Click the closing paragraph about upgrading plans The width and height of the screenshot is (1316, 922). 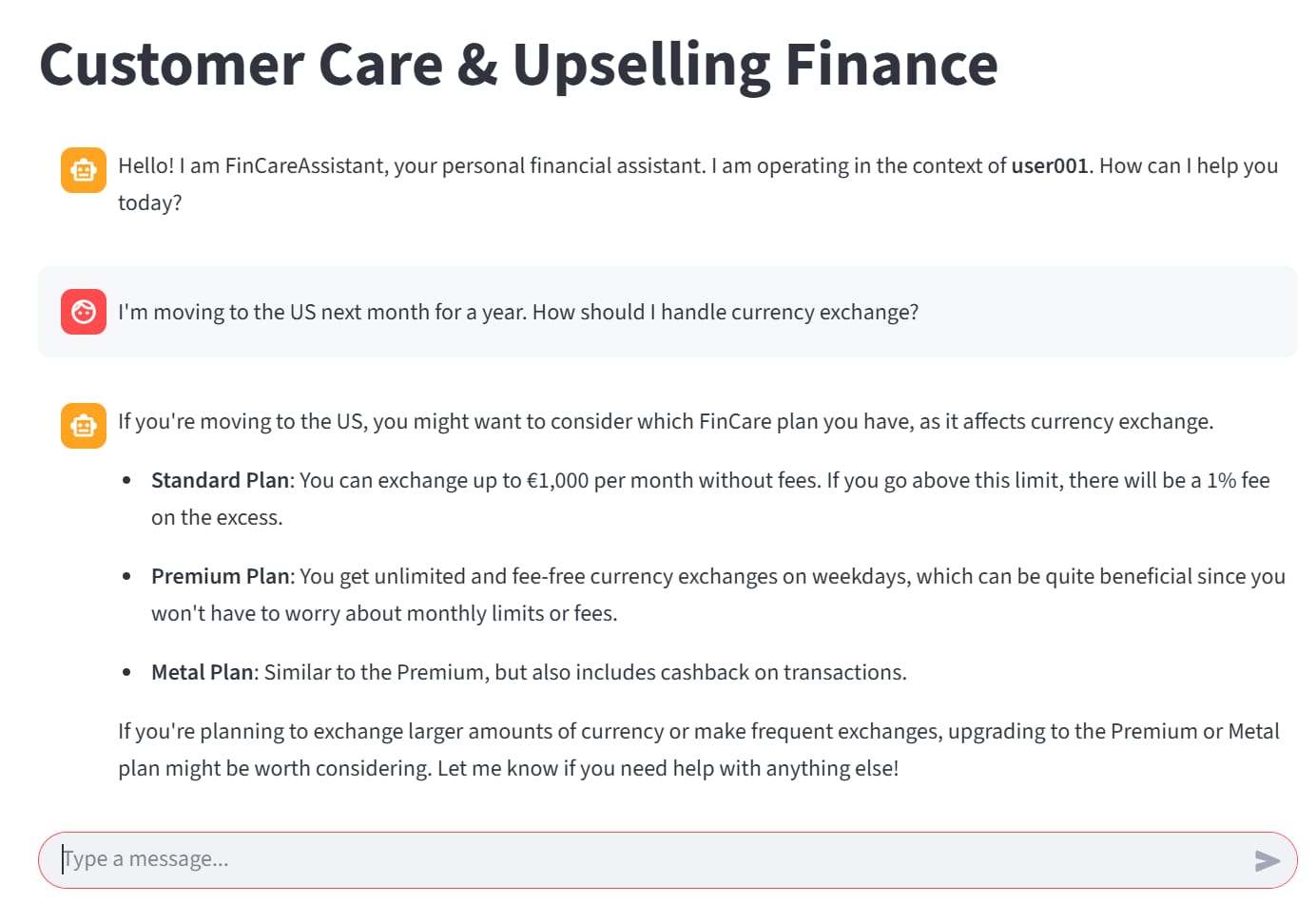click(x=698, y=750)
